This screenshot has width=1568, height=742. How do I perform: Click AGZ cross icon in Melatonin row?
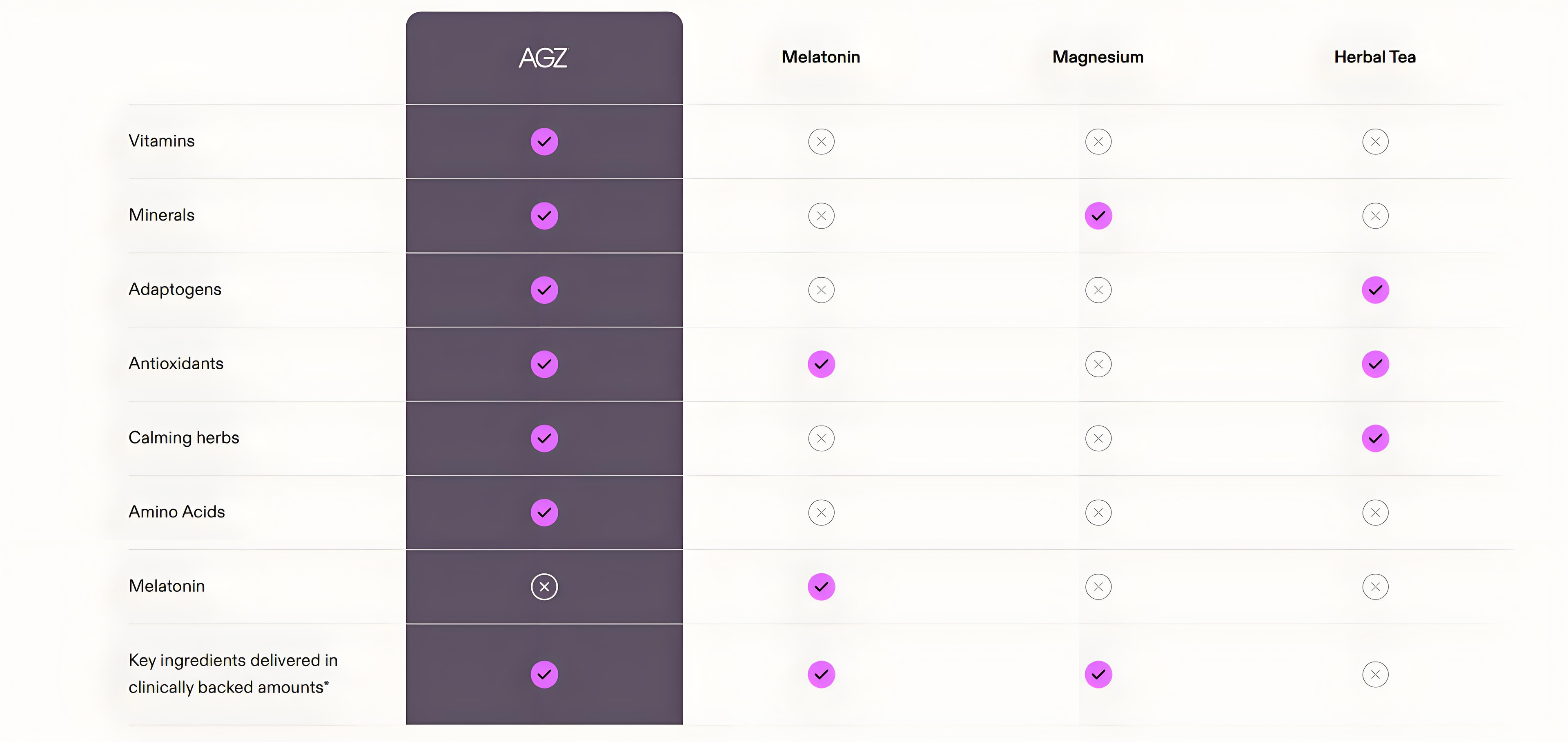pos(544,587)
